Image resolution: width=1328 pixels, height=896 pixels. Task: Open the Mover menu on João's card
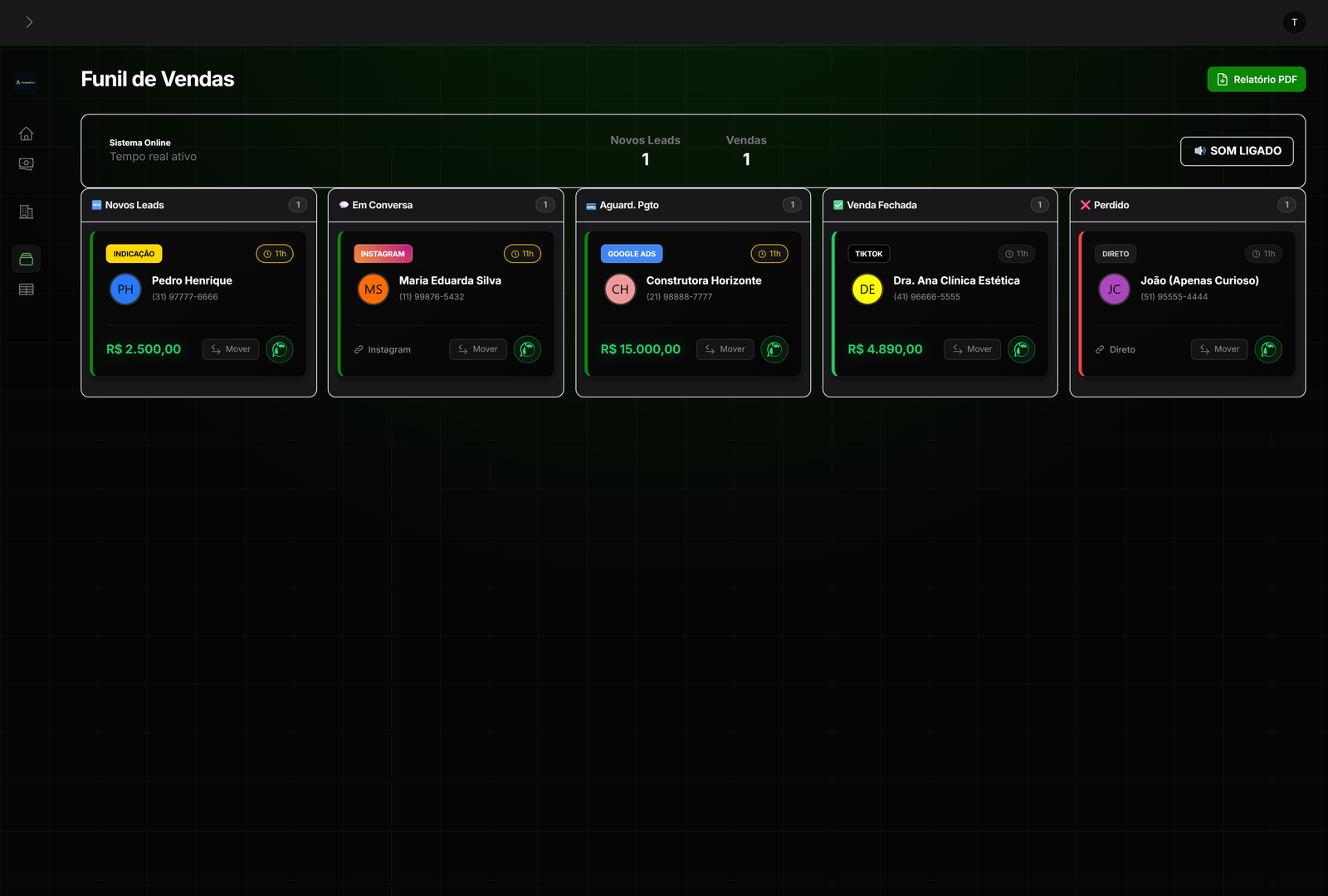pos(1218,348)
